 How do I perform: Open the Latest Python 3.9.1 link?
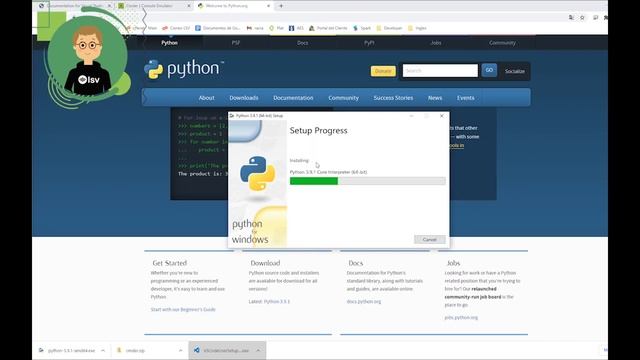269,302
